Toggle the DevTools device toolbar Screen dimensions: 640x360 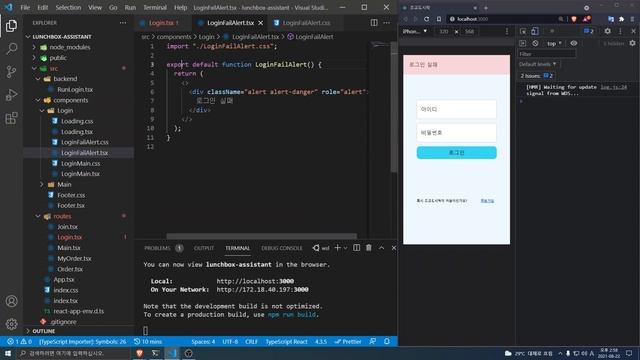[x=535, y=31]
